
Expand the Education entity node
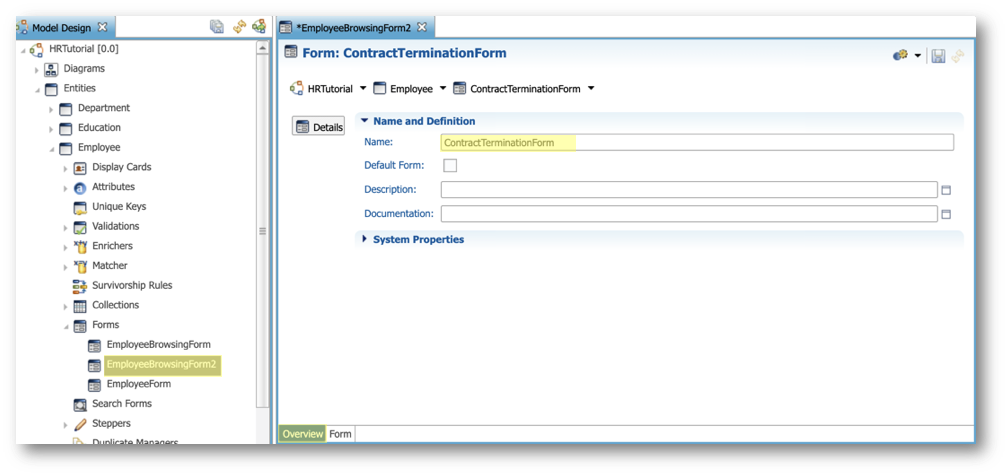(51, 129)
